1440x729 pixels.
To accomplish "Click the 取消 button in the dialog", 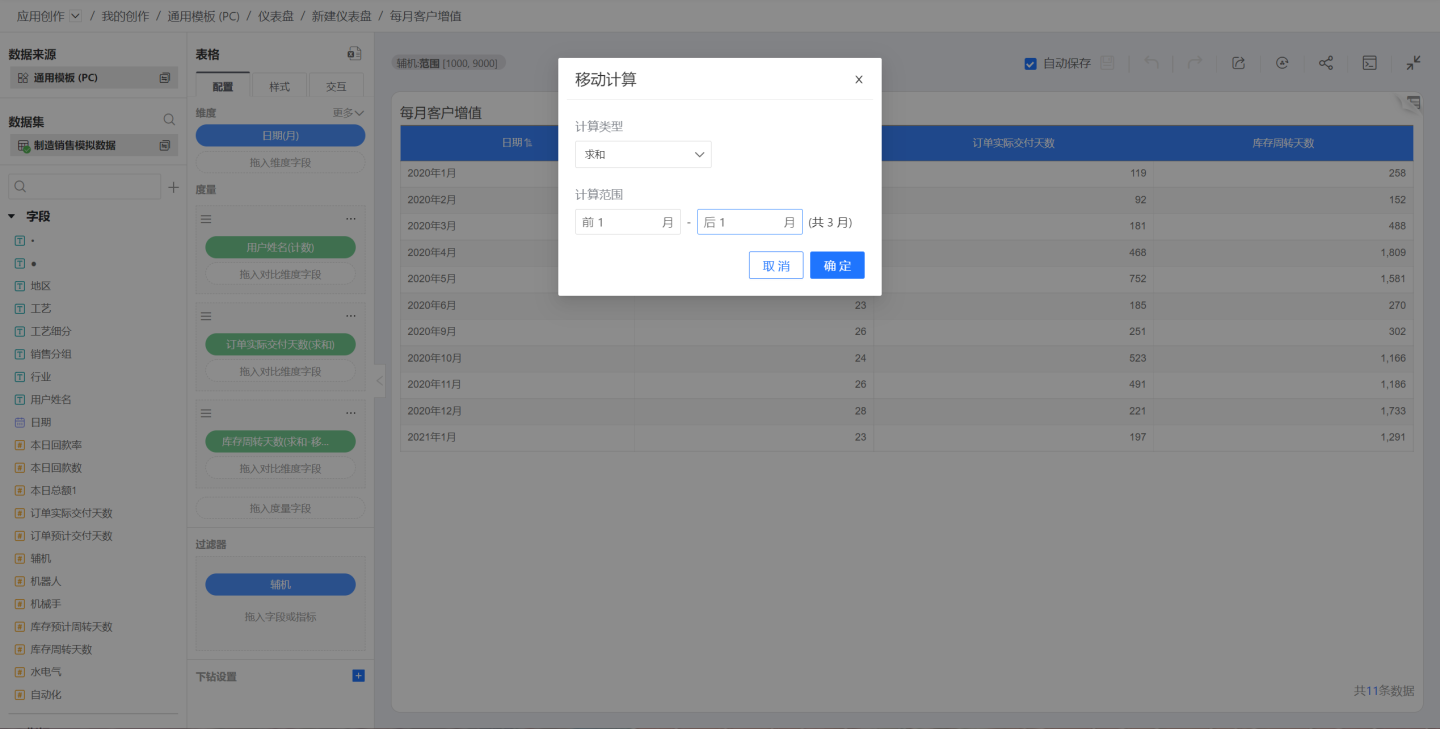I will click(776, 266).
